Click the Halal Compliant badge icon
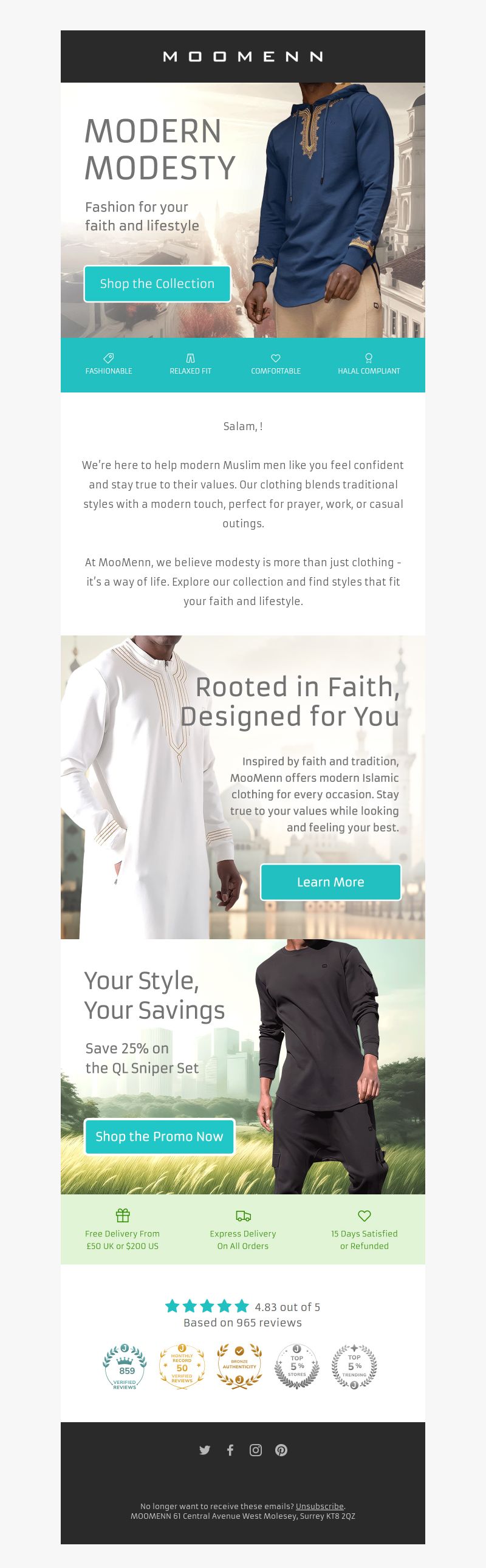The height and width of the screenshot is (1568, 486). click(369, 358)
